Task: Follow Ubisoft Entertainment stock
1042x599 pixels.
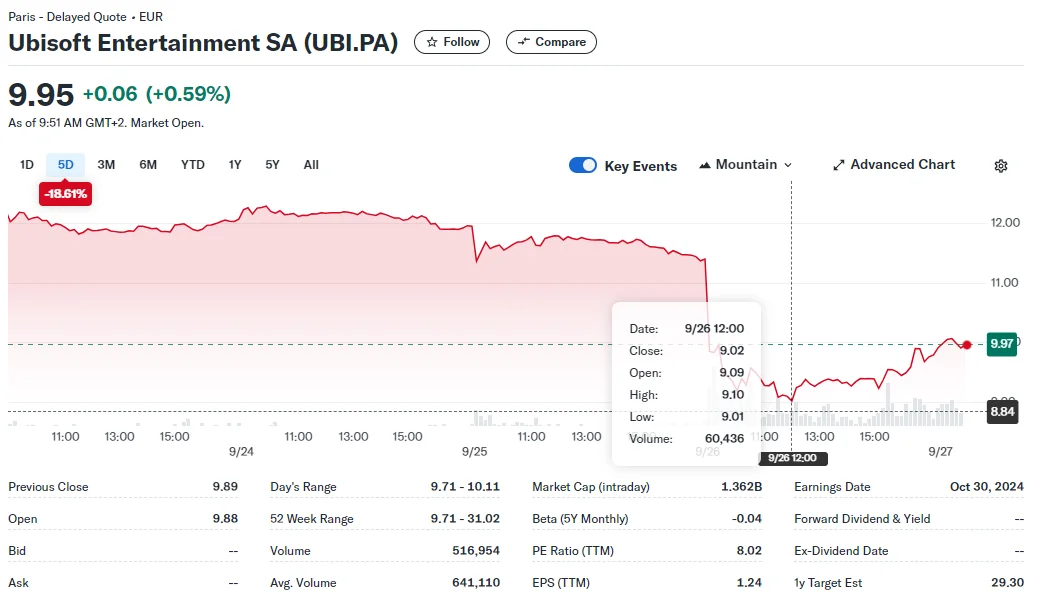Action: [452, 42]
